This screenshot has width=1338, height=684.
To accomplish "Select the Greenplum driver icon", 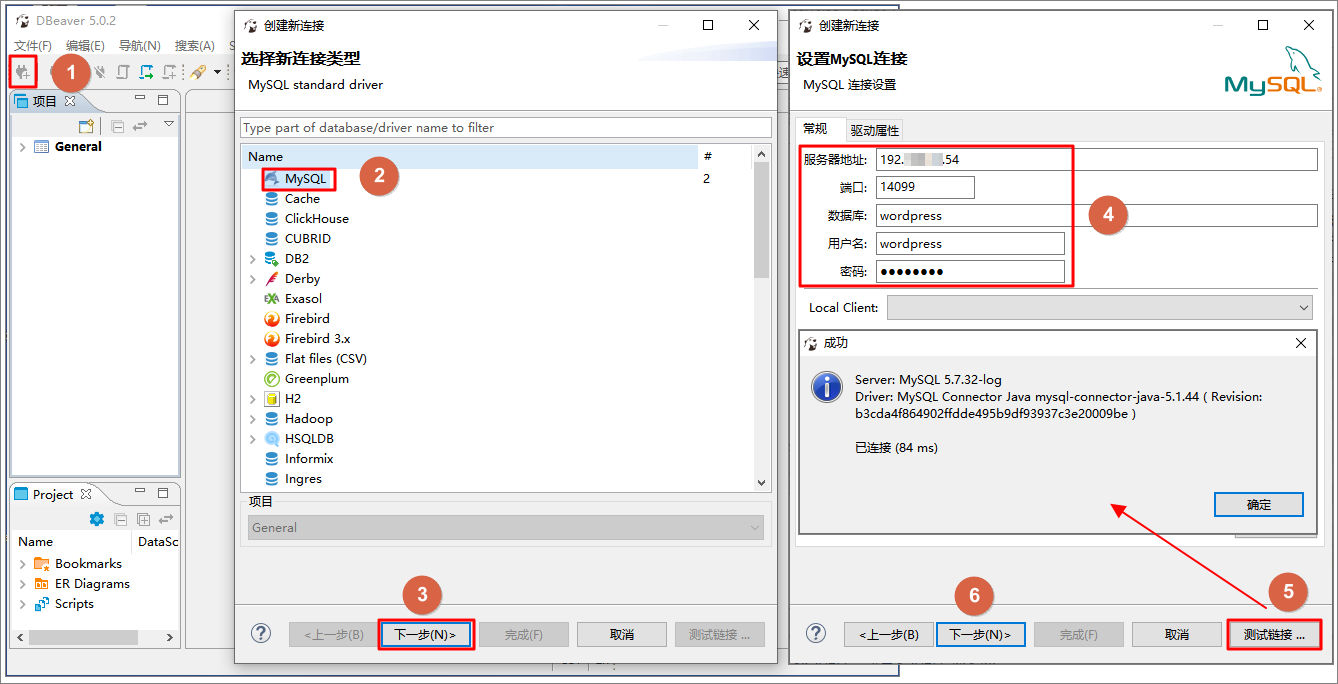I will tap(272, 379).
